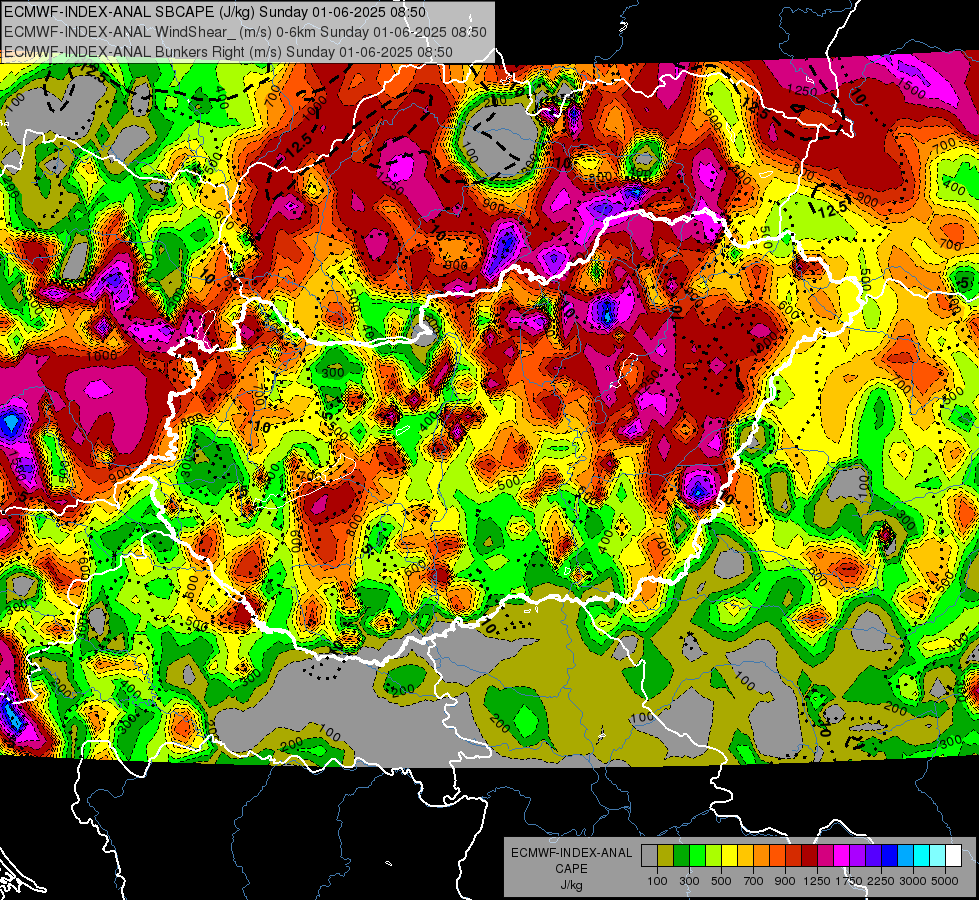Select the light blue legend swatch after dark blue

coord(906,856)
